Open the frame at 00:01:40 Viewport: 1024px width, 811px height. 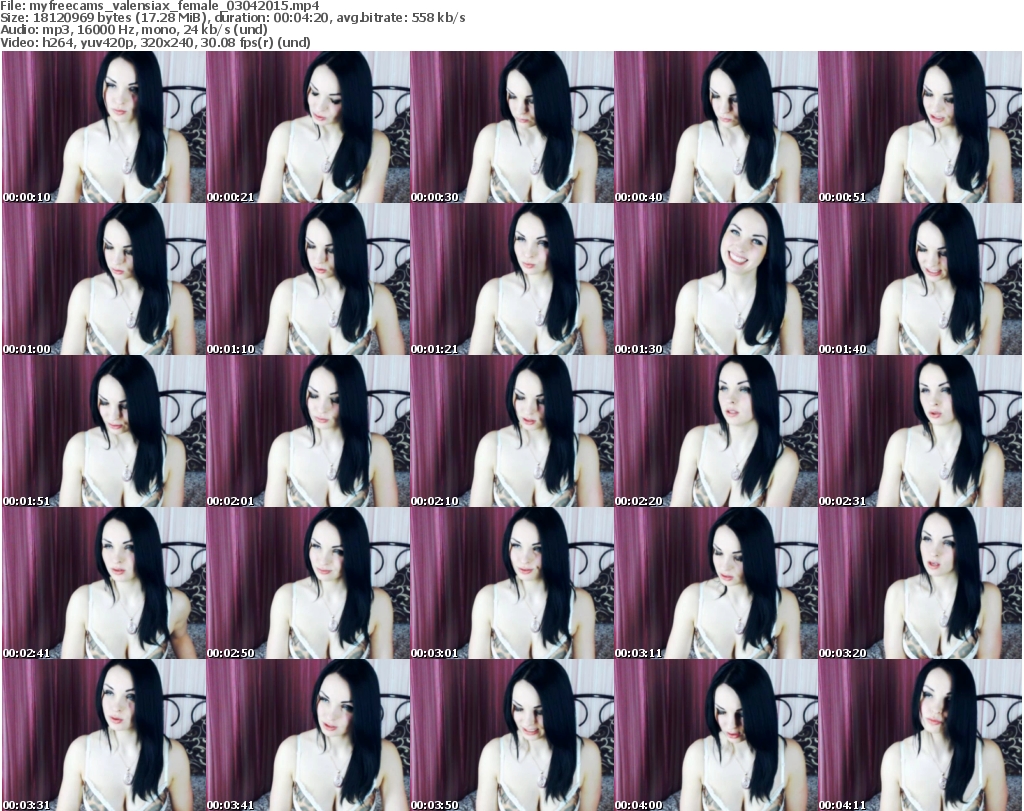click(x=920, y=279)
